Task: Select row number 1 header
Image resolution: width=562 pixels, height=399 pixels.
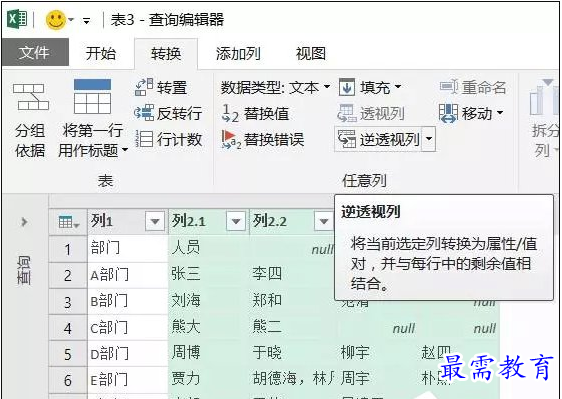Action: click(x=68, y=249)
